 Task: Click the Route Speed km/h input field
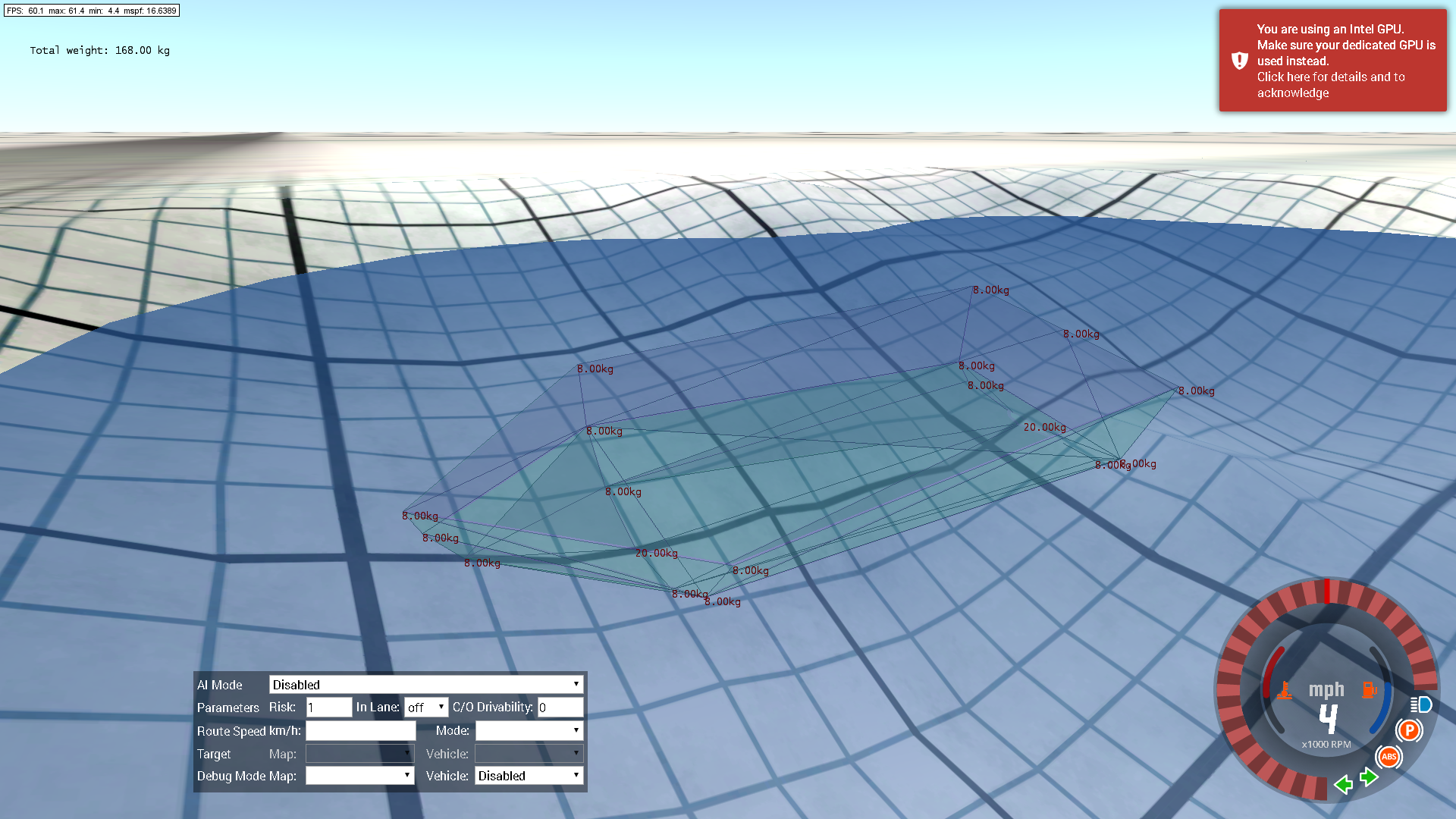(x=361, y=730)
